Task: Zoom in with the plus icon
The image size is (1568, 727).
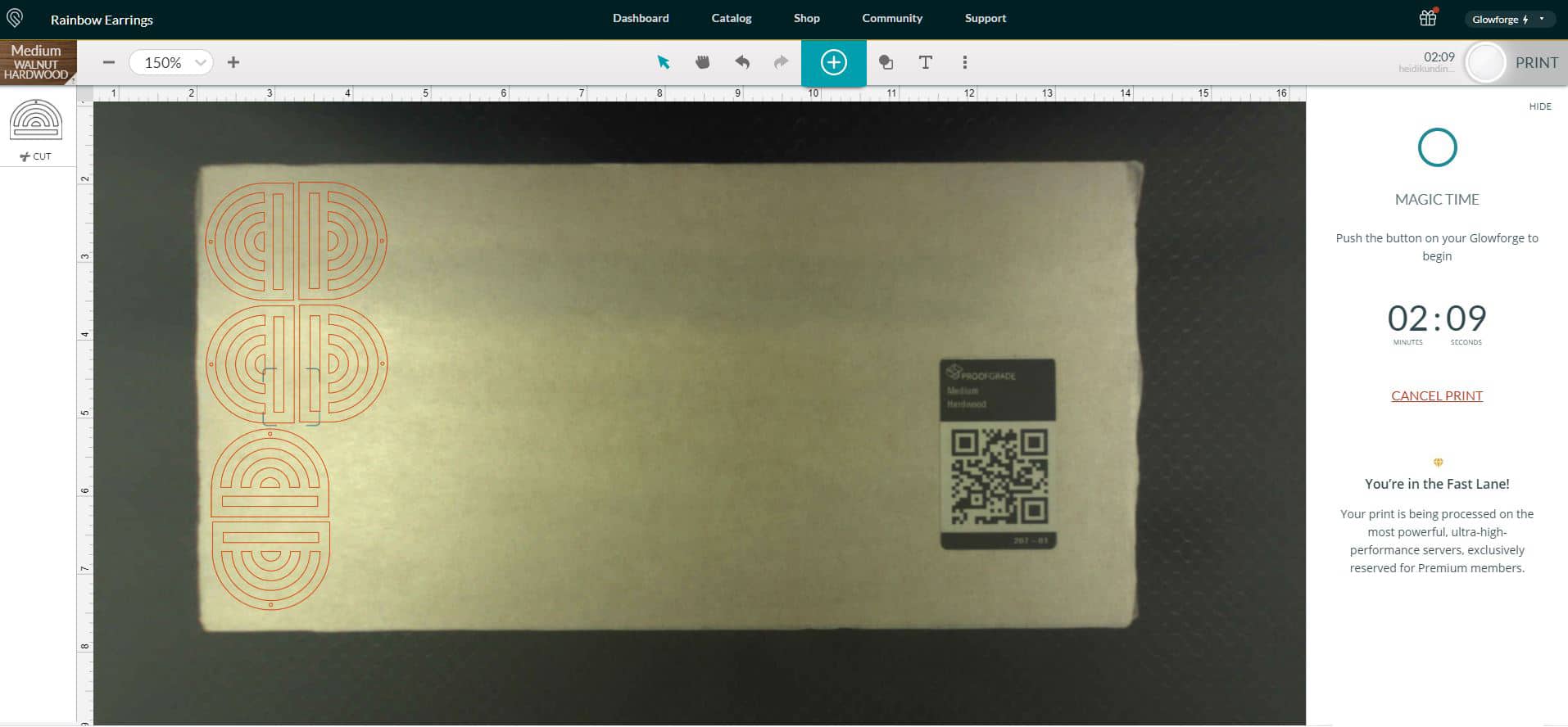Action: [233, 62]
